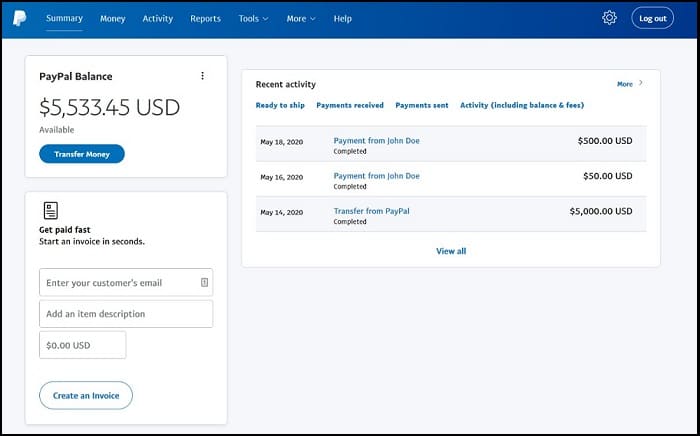
Task: Click the chevron arrow beside More in Recent activity
Action: tap(641, 83)
